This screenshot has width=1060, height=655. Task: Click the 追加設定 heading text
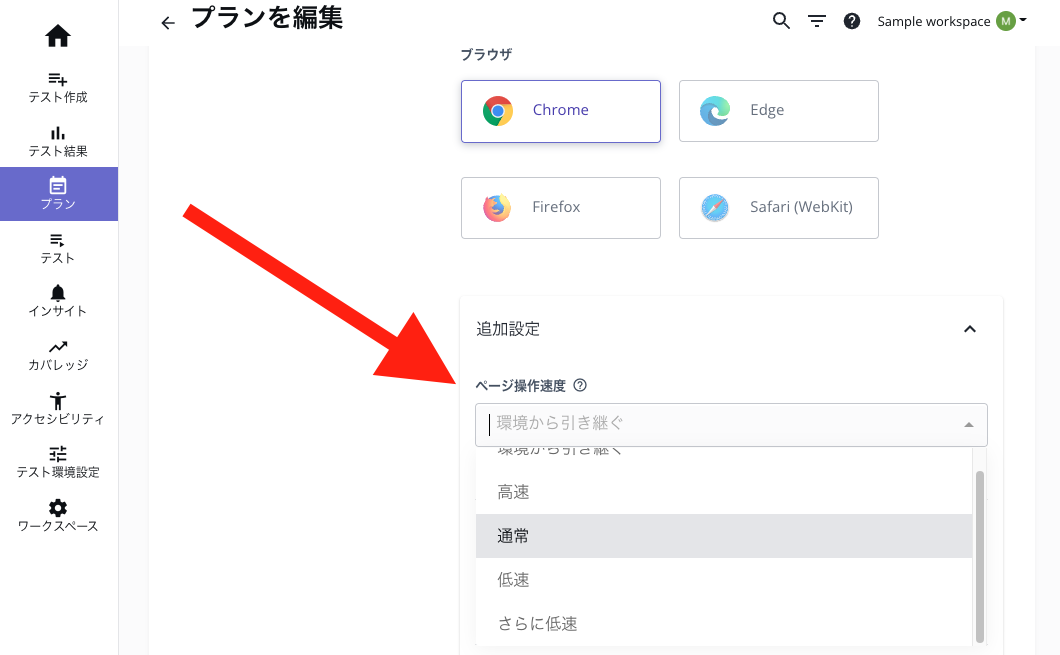(508, 329)
